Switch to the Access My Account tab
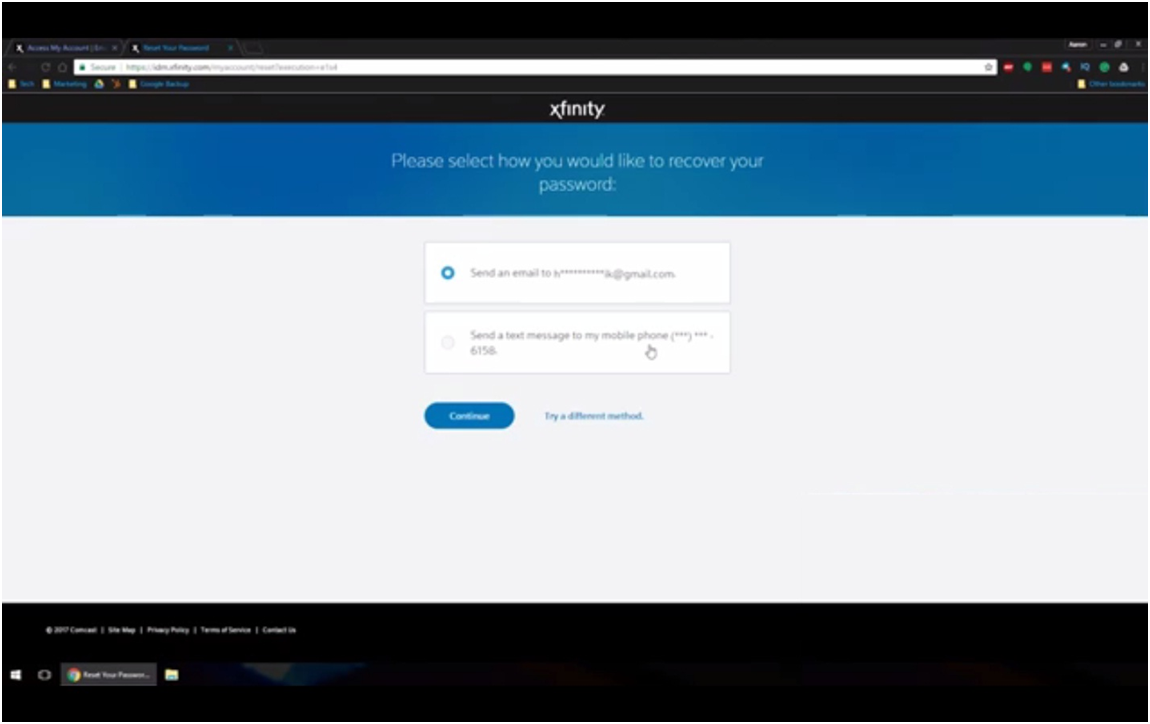 coord(65,48)
